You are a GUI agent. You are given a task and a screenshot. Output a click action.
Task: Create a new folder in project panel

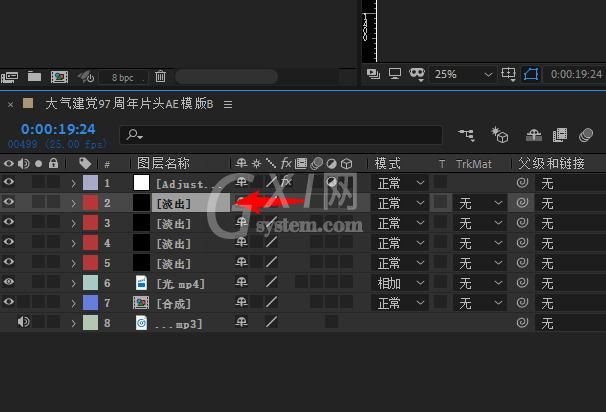tap(34, 77)
